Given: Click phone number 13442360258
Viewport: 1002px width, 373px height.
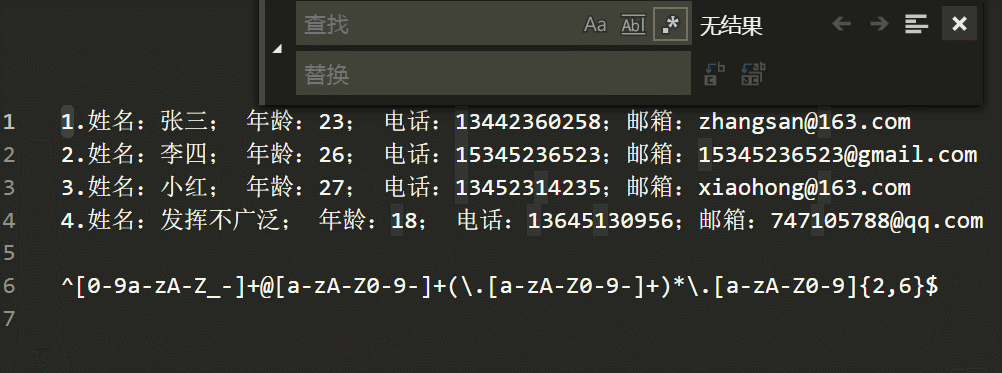Looking at the screenshot, I should click(528, 122).
